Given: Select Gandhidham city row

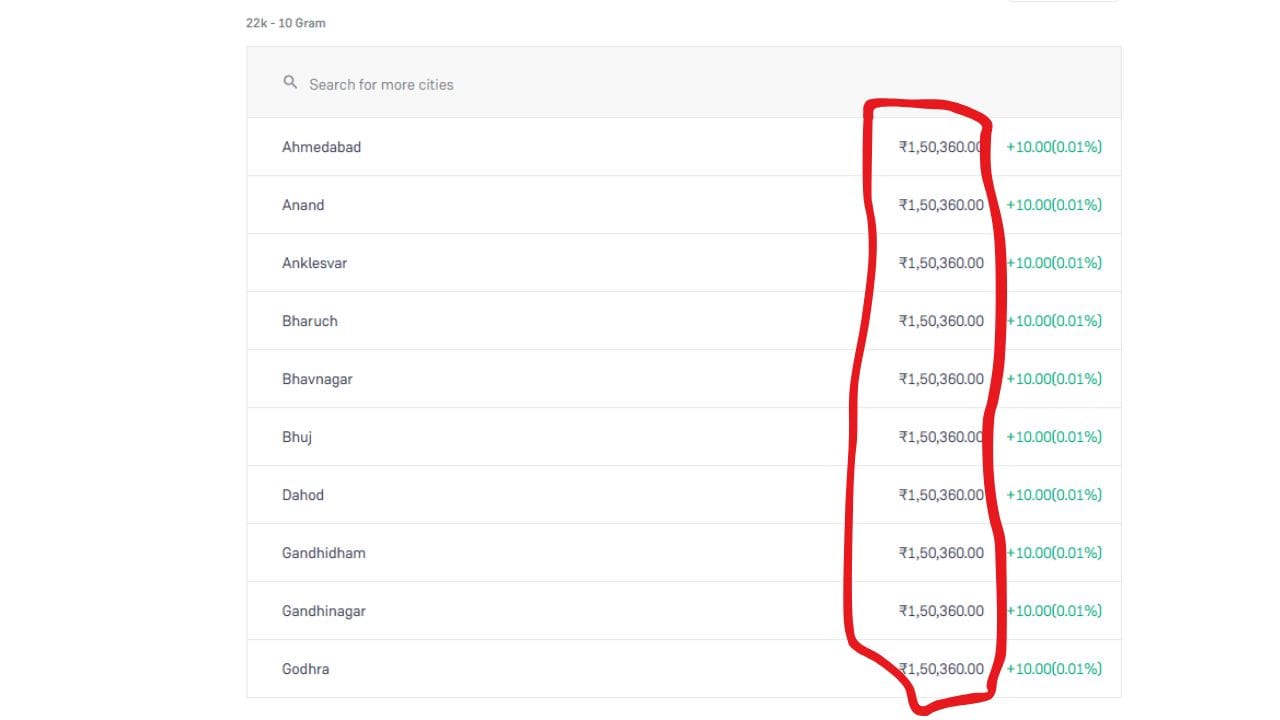Looking at the screenshot, I should (x=684, y=553).
